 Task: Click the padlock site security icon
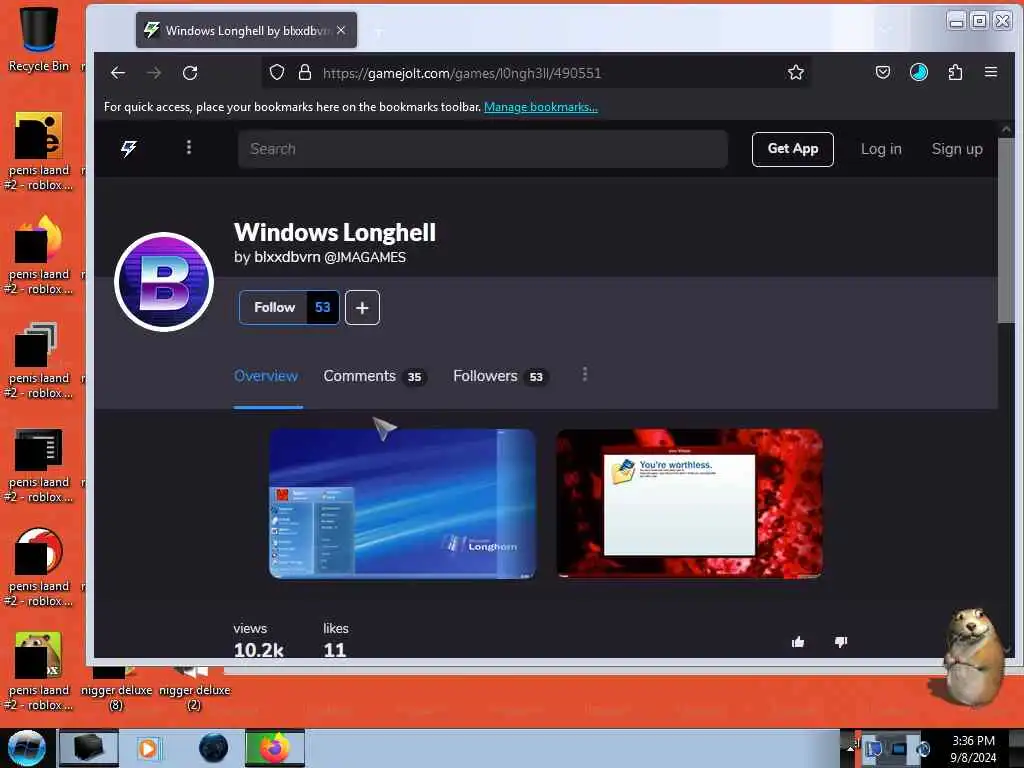(x=304, y=72)
